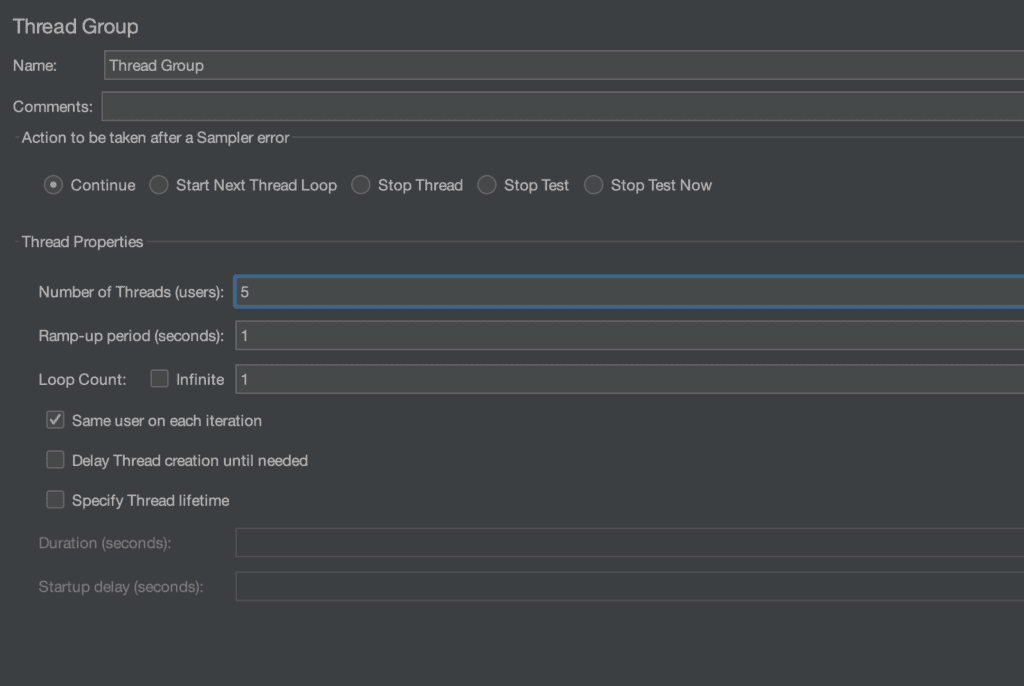Pick the Stop Test radio option
The image size is (1024, 686).
pos(487,185)
